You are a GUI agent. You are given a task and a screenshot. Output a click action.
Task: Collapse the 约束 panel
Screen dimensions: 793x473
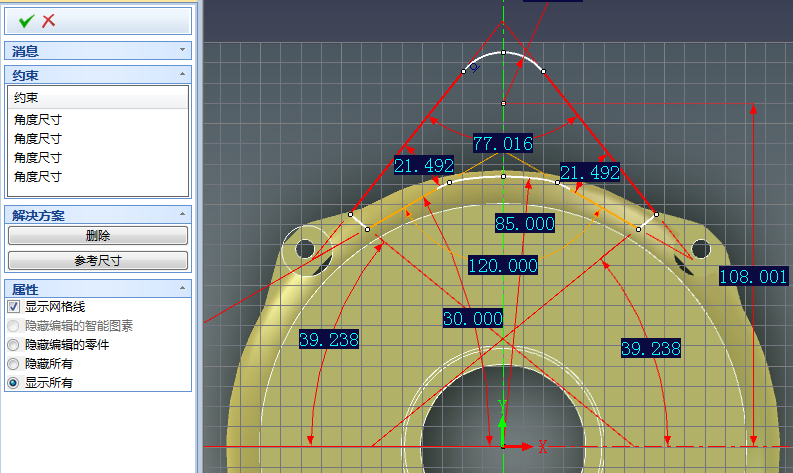coord(182,74)
